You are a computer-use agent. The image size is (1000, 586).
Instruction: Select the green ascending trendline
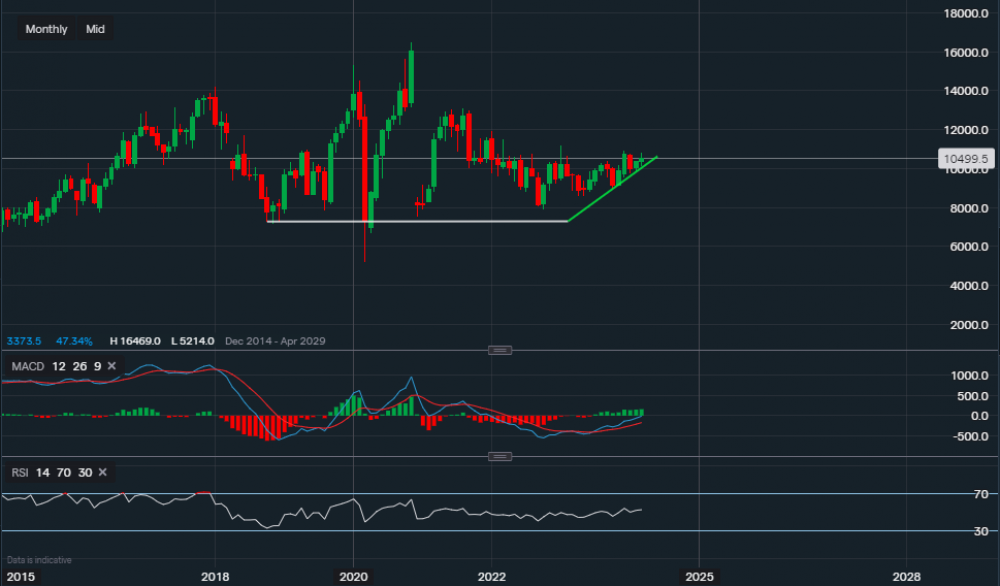pyautogui.click(x=610, y=189)
